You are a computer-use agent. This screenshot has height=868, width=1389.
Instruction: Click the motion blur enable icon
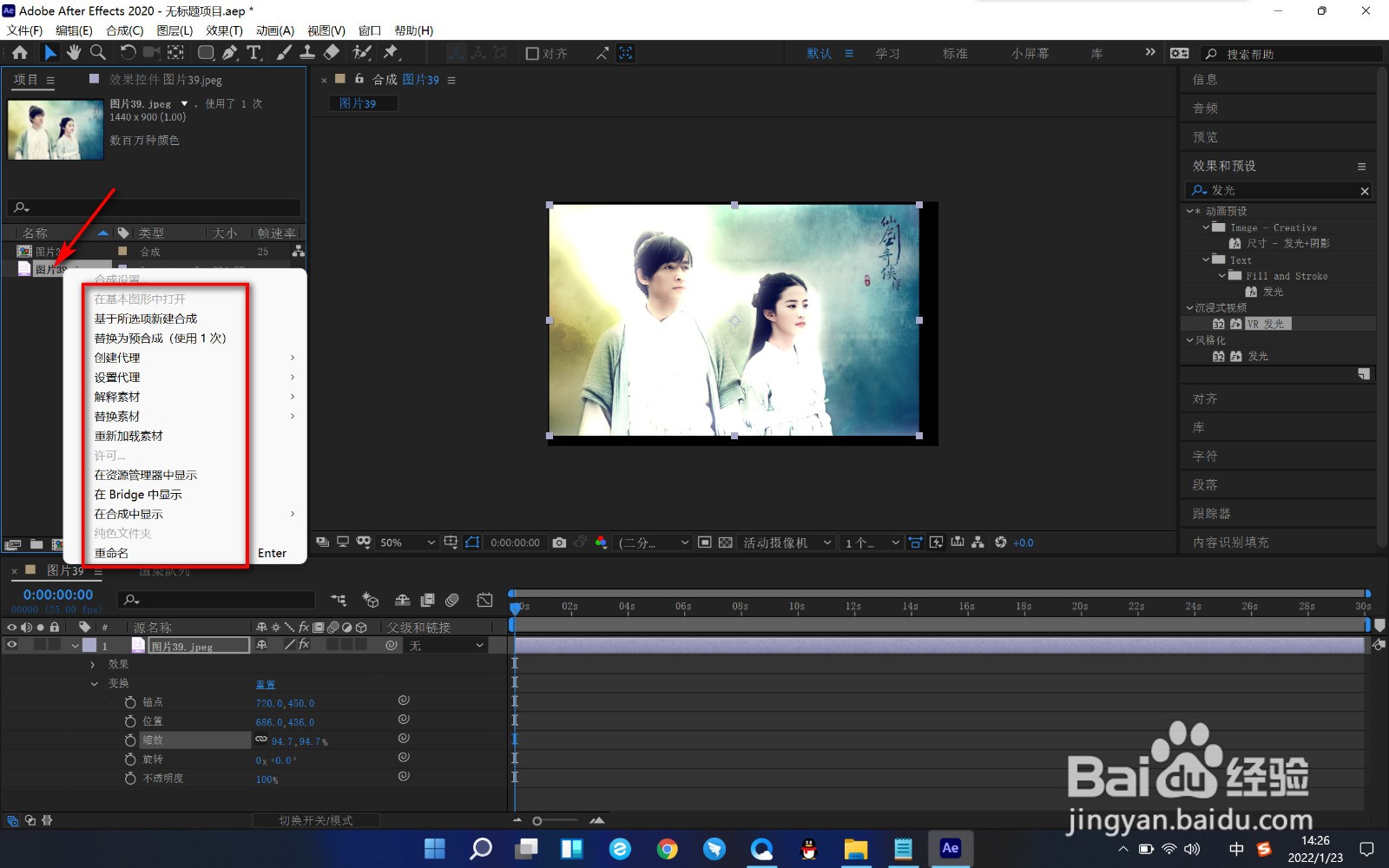click(x=452, y=600)
